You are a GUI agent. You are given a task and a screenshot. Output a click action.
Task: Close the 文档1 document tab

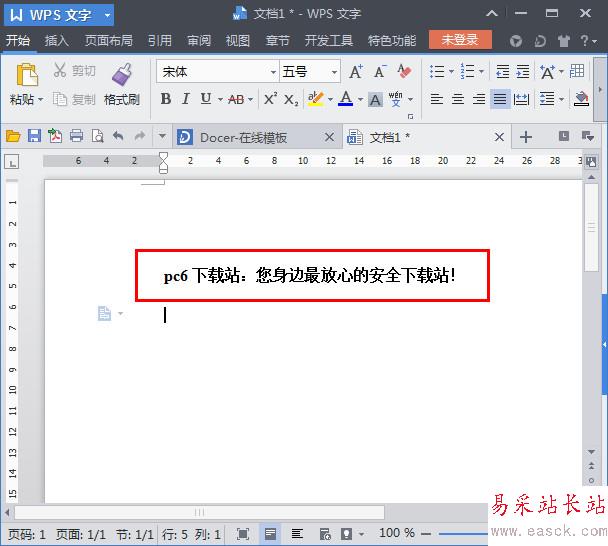point(499,137)
